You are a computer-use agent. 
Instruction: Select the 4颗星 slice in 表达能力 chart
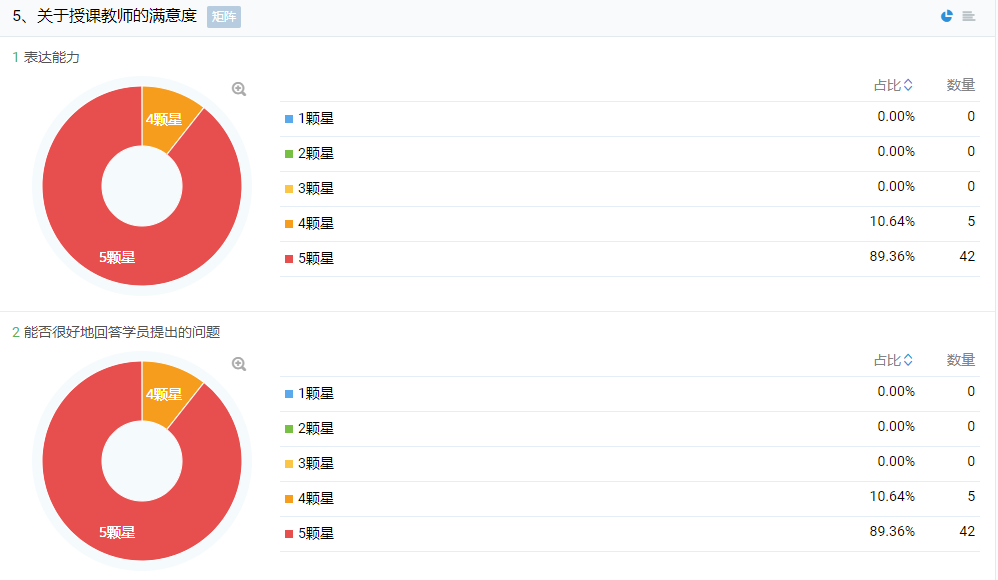coord(163,119)
